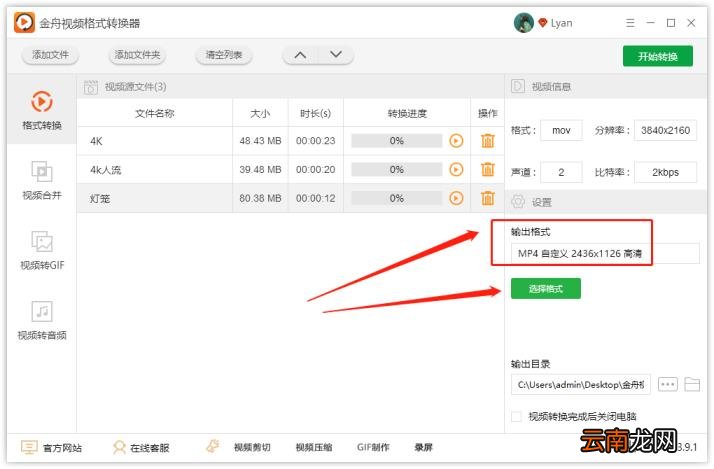Open the 格式转换 sidebar tab
The height and width of the screenshot is (469, 714).
coord(41,110)
